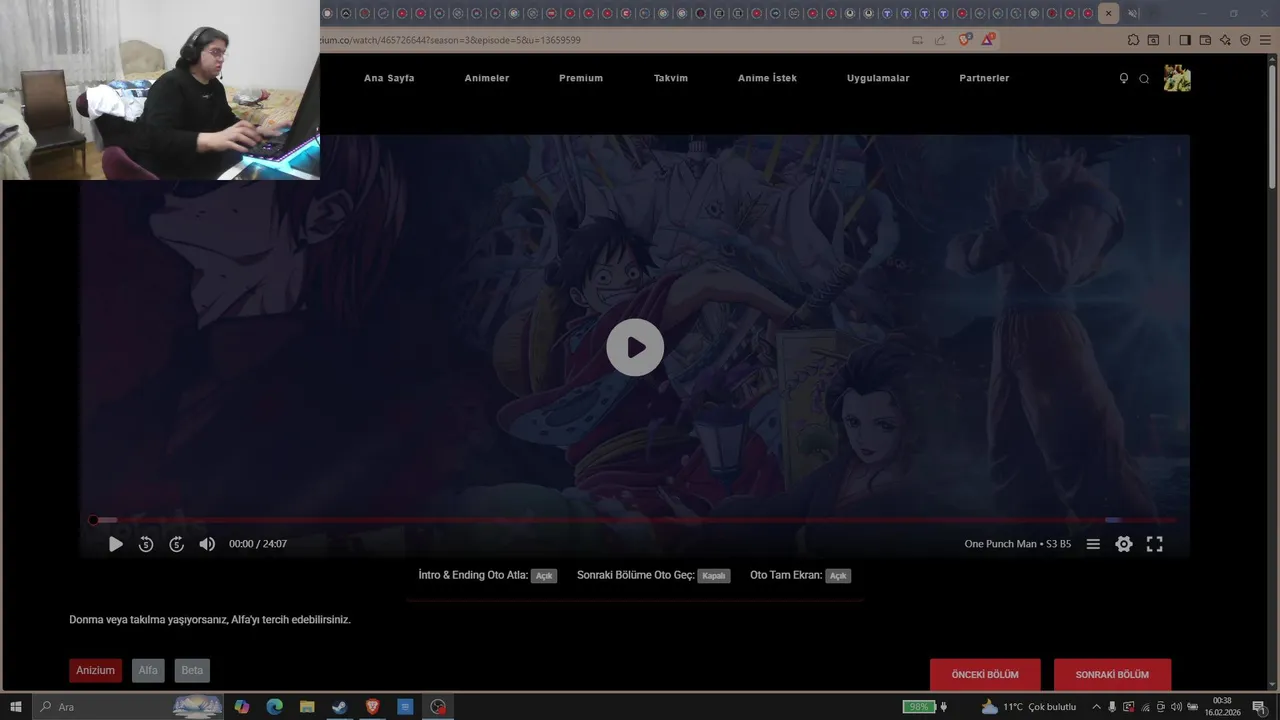
Task: Open the Takvim page
Action: click(x=671, y=78)
